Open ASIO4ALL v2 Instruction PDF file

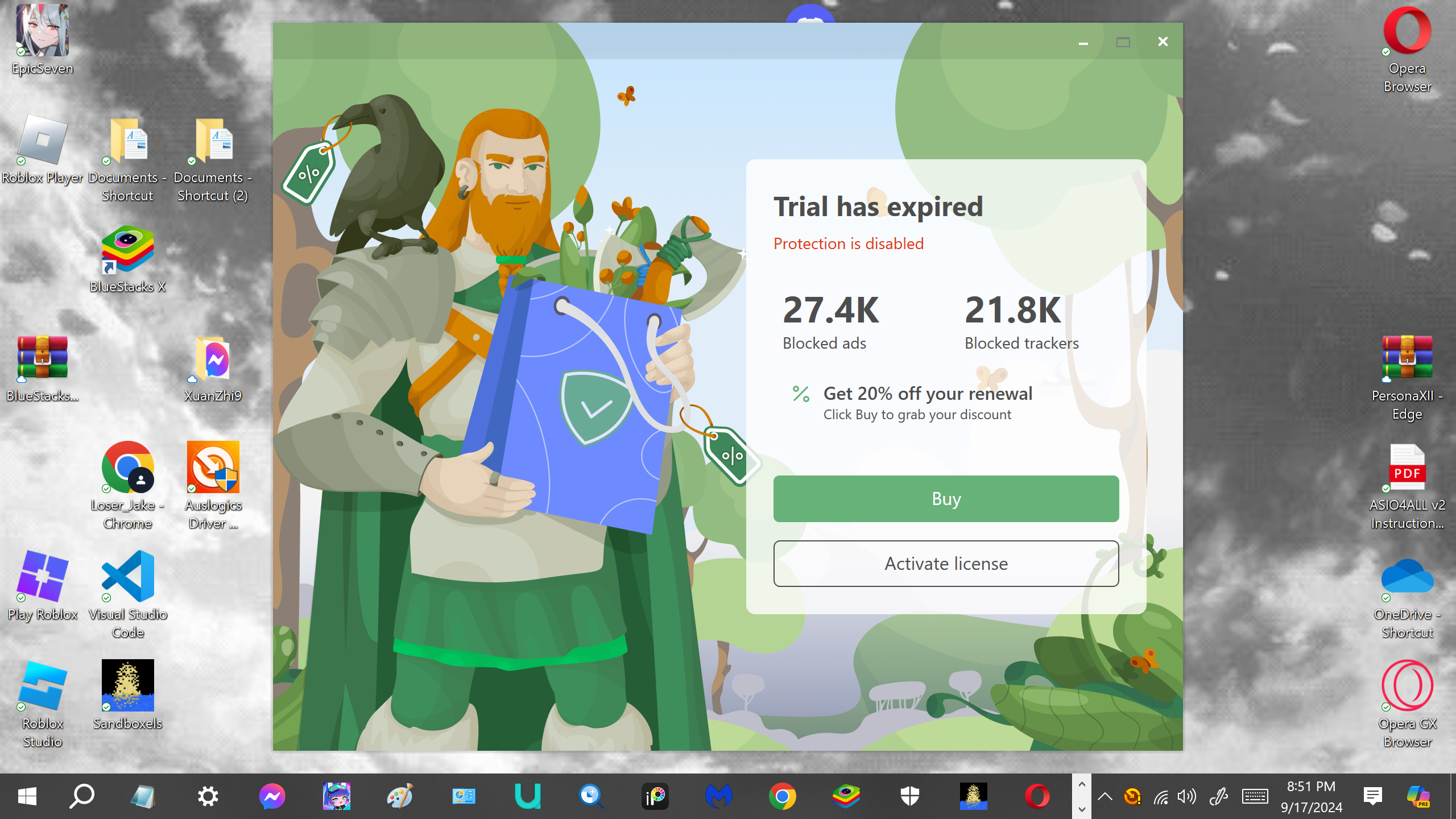(1407, 468)
